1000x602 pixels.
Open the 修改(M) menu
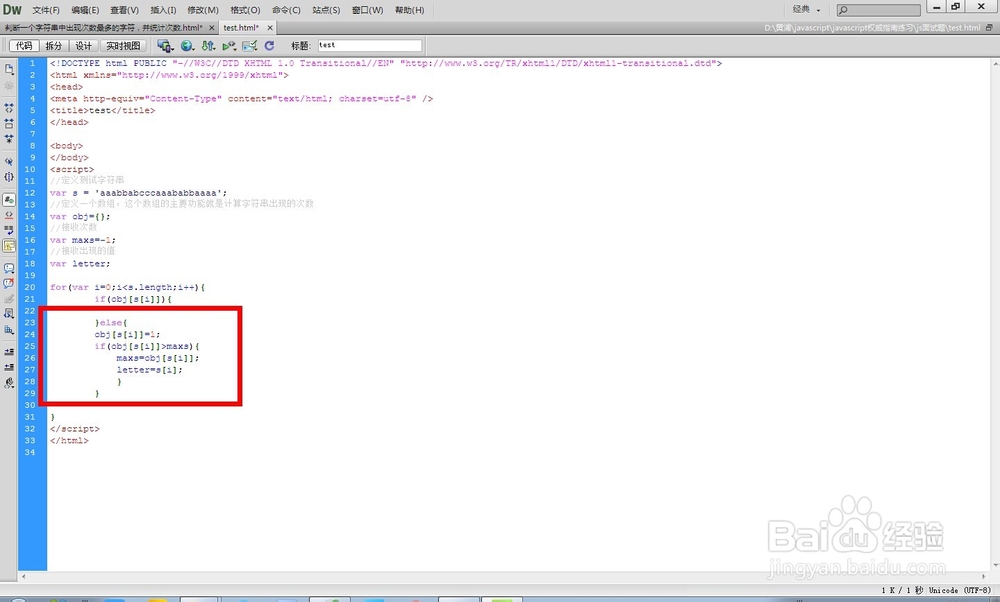[x=203, y=10]
